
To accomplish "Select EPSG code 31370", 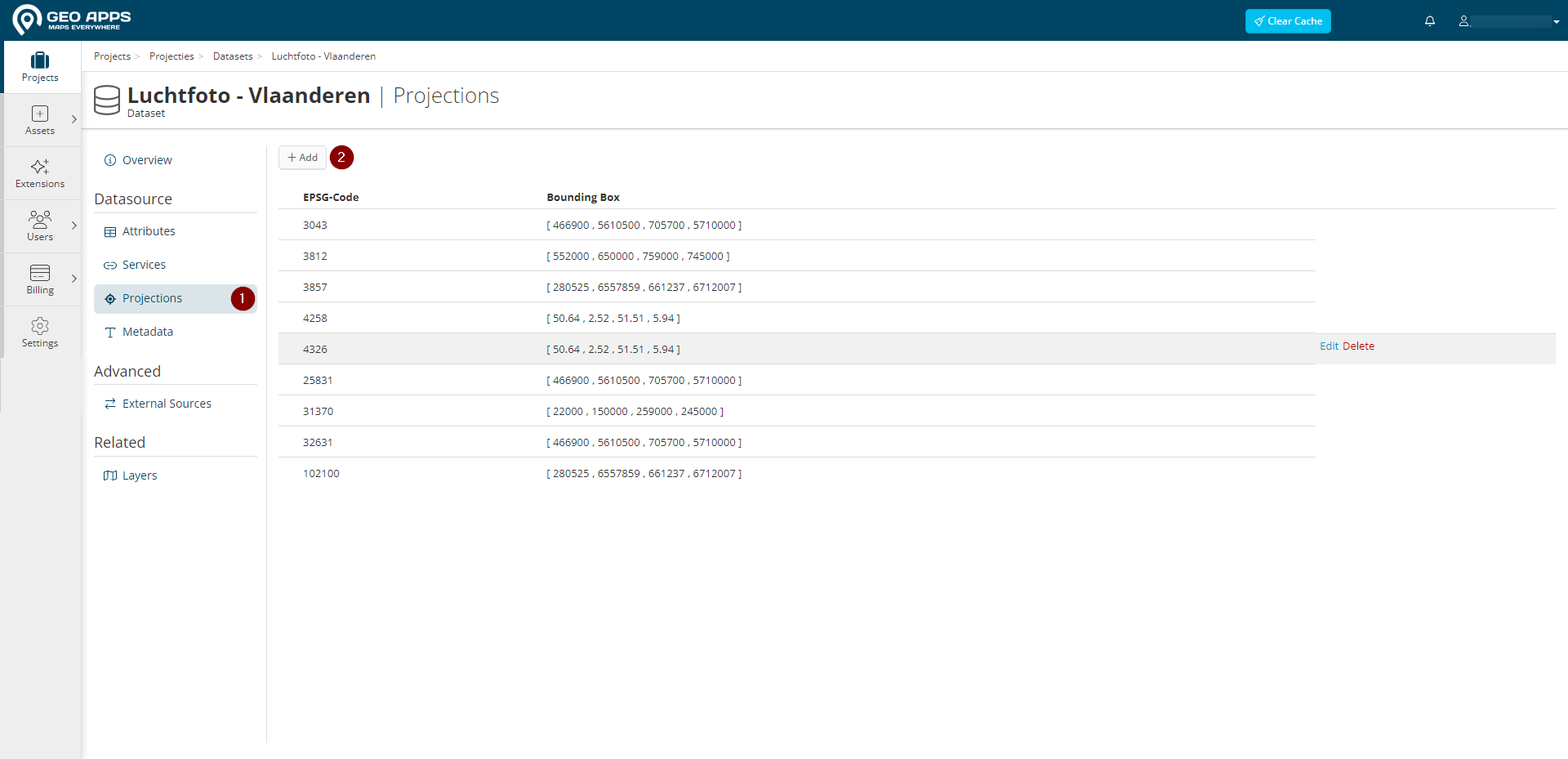I will [318, 412].
